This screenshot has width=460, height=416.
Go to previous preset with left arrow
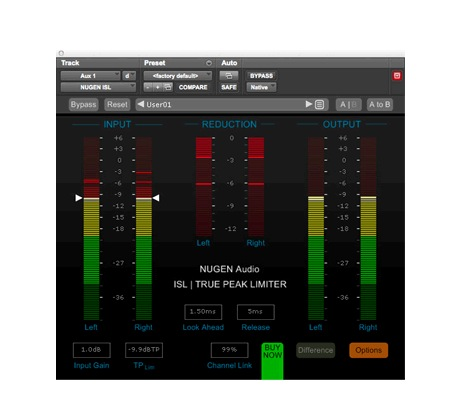click(x=141, y=104)
